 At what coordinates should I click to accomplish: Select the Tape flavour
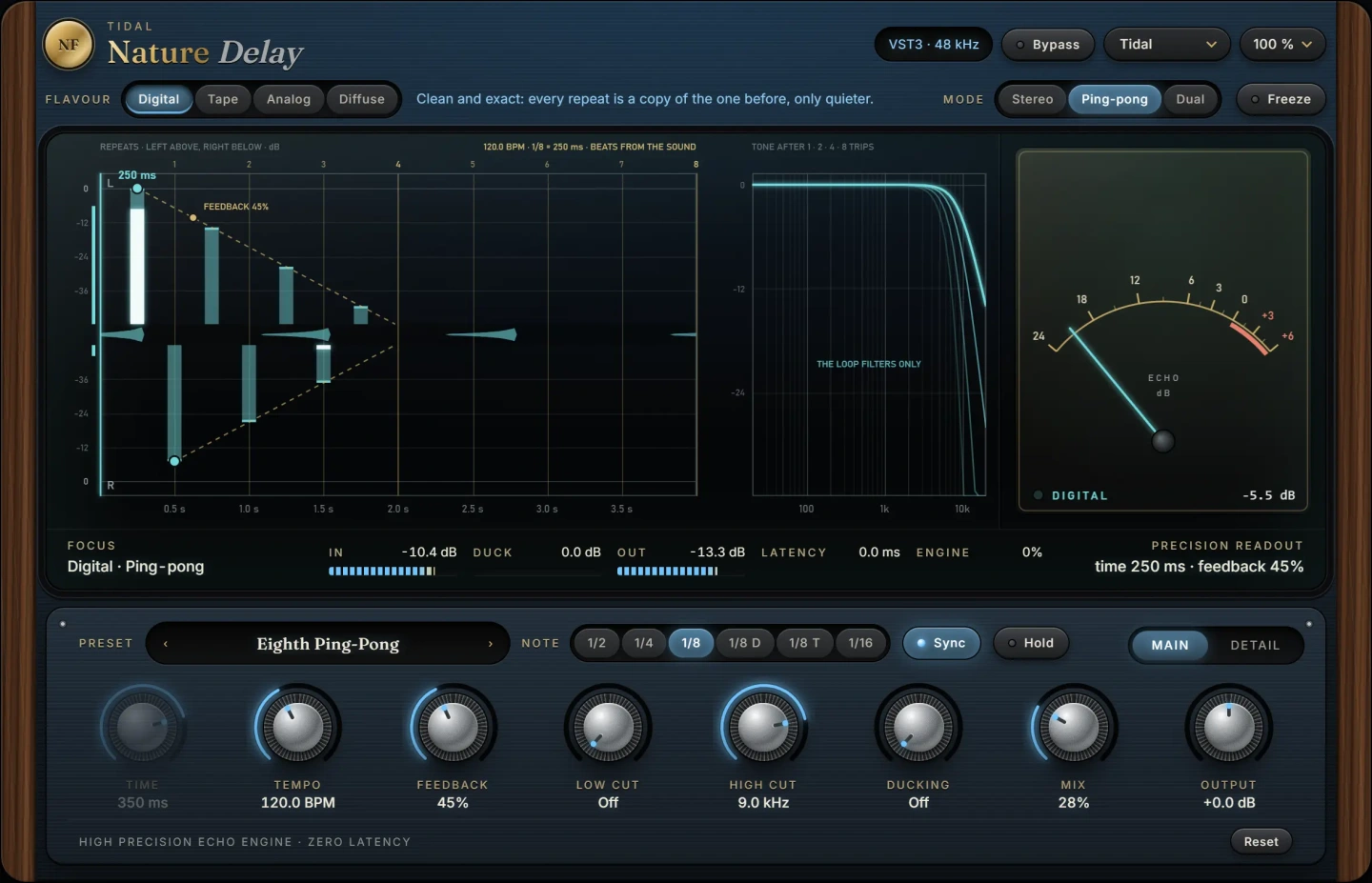pyautogui.click(x=223, y=99)
